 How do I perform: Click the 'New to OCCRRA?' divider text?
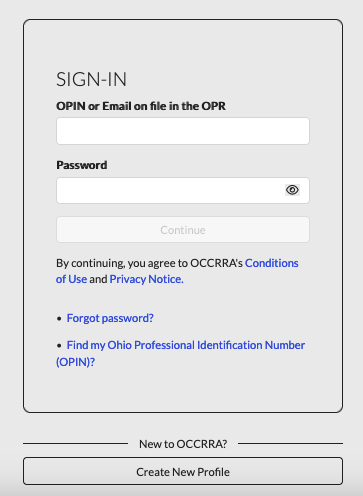(x=183, y=444)
